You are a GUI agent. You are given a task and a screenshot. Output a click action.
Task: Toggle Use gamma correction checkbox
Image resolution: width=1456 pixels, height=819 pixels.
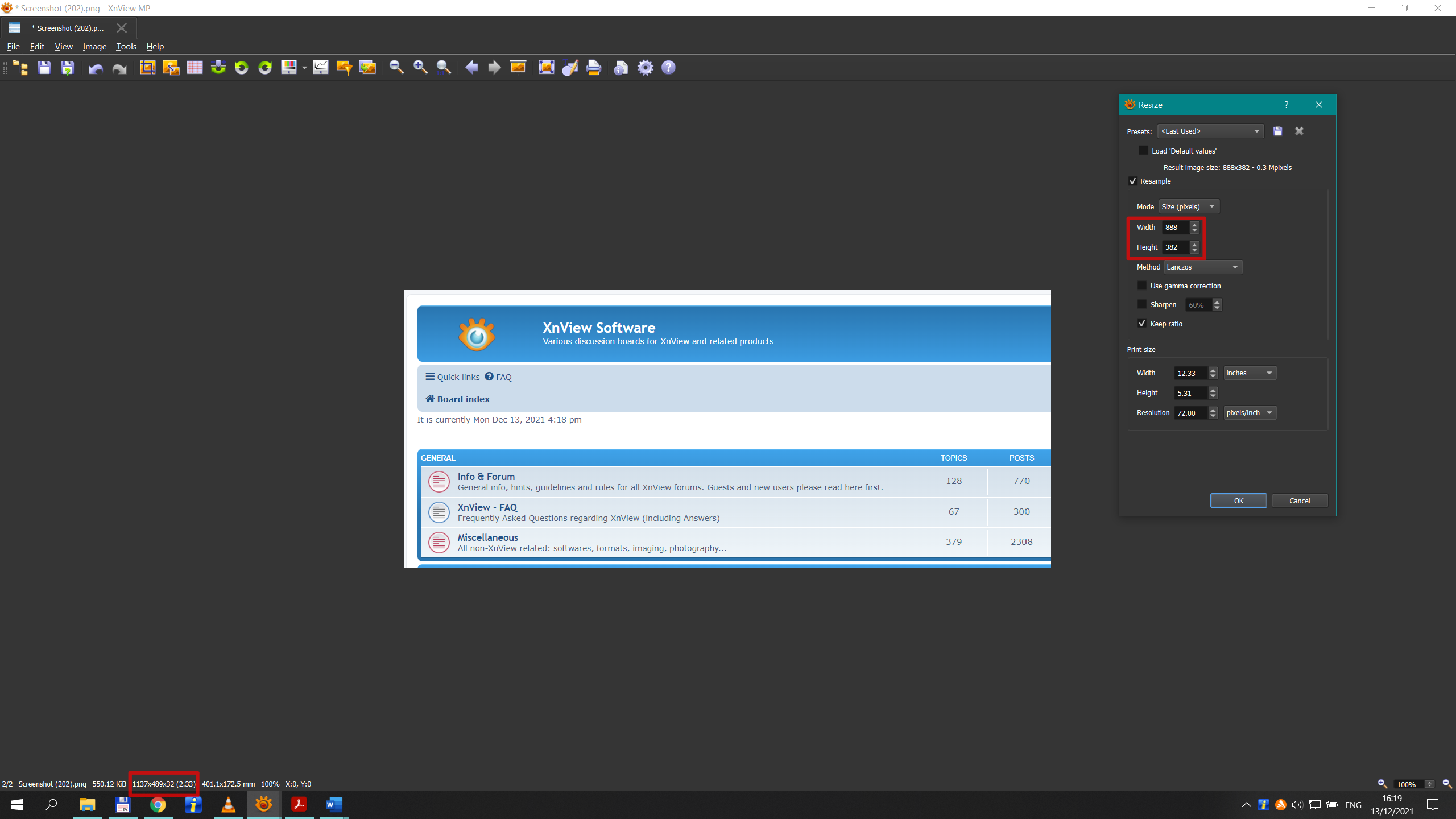(1142, 286)
